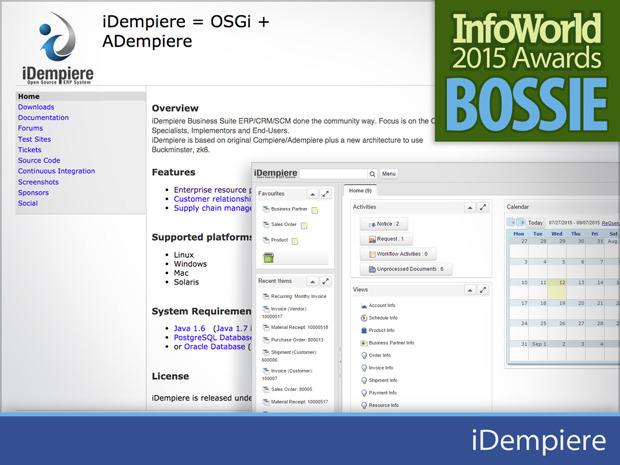Open Workflow Activities : 0
Screen dimensions: 620x465
coord(398,254)
